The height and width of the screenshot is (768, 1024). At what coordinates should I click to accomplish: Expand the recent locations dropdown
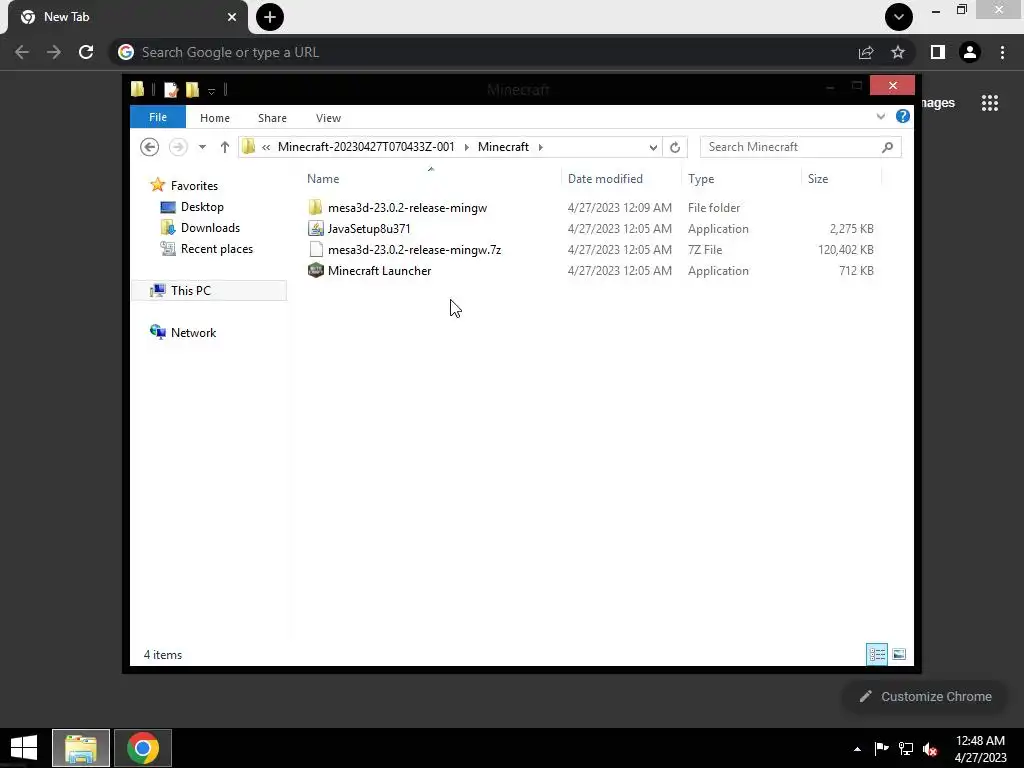pyautogui.click(x=202, y=147)
